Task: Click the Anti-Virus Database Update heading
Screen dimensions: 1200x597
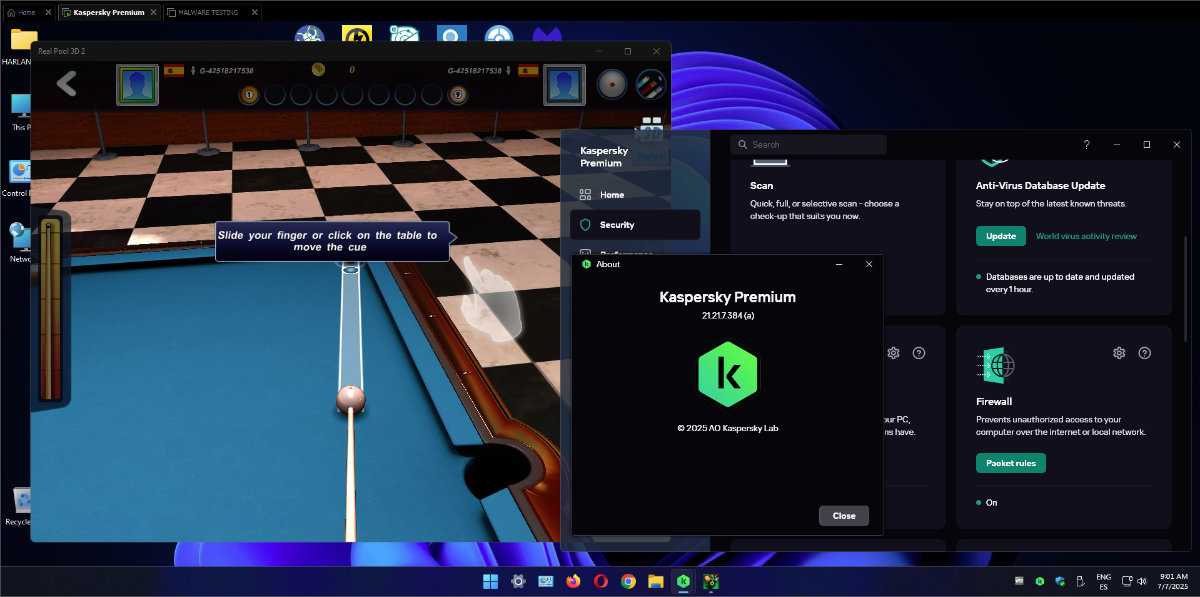Action: click(1040, 186)
